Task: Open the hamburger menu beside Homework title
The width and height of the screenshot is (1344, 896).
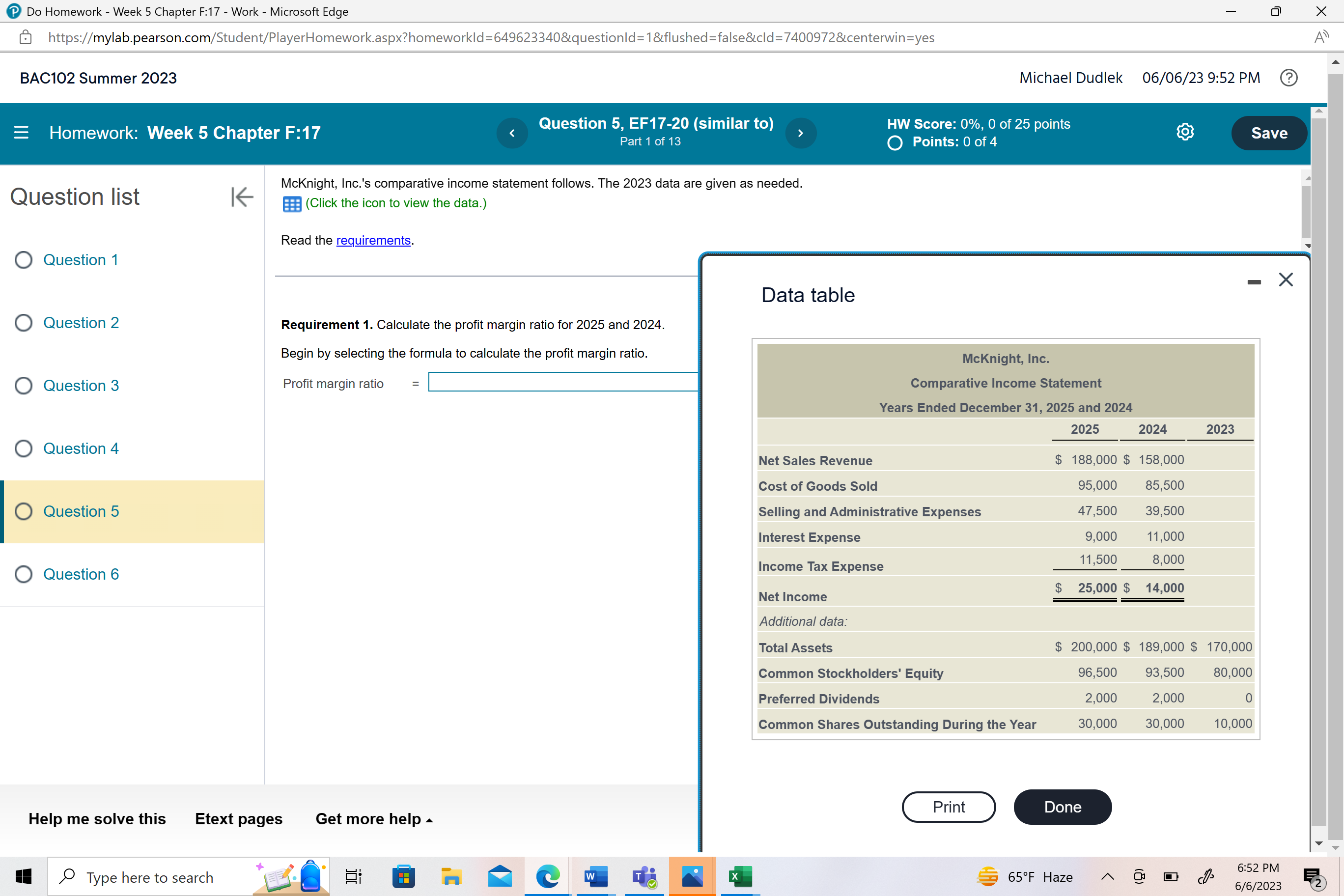Action: coord(21,133)
